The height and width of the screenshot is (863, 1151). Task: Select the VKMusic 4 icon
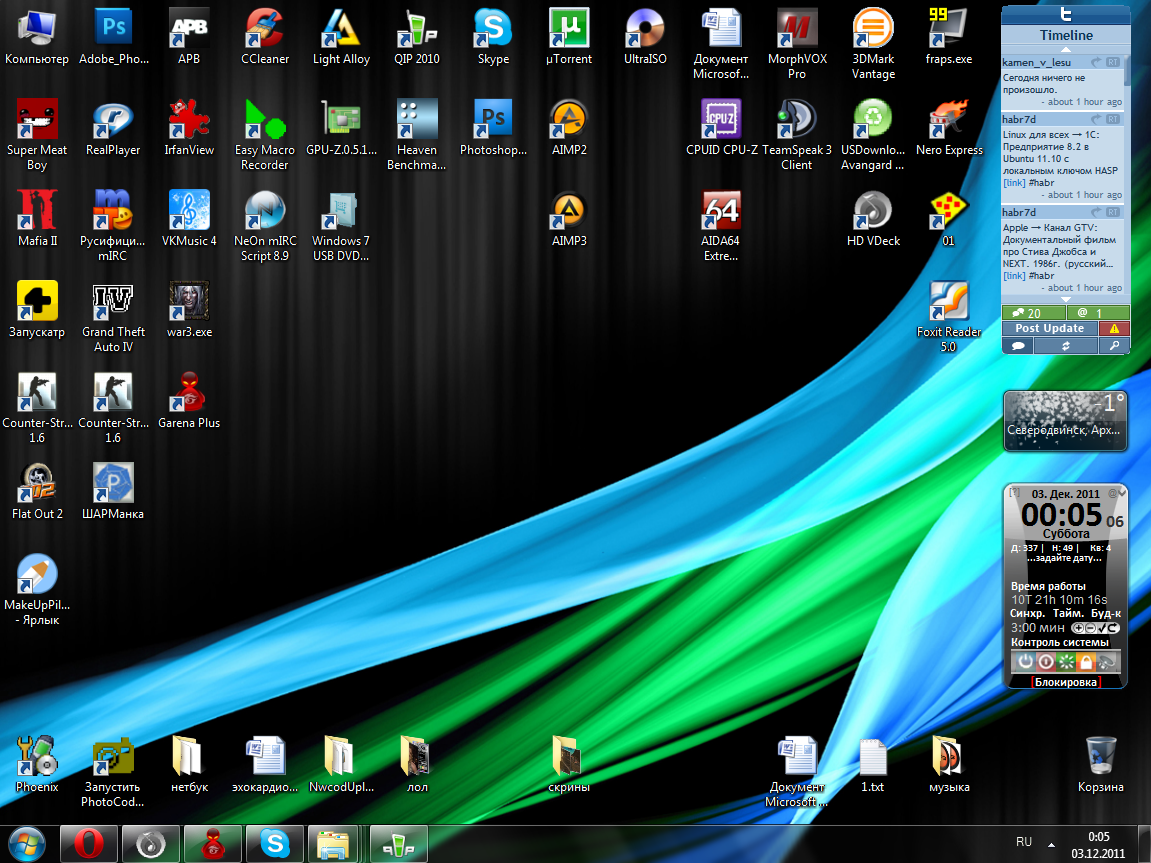pos(189,219)
